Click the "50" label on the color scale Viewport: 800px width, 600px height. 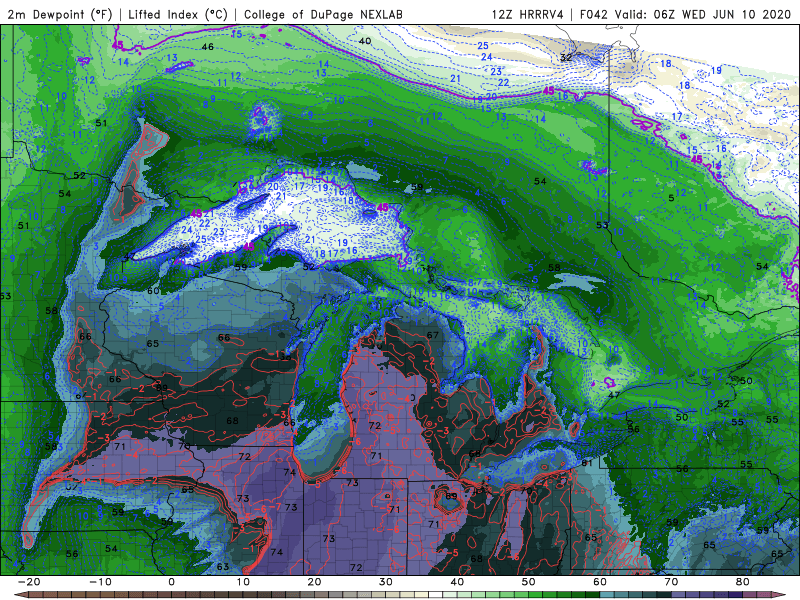[529, 582]
